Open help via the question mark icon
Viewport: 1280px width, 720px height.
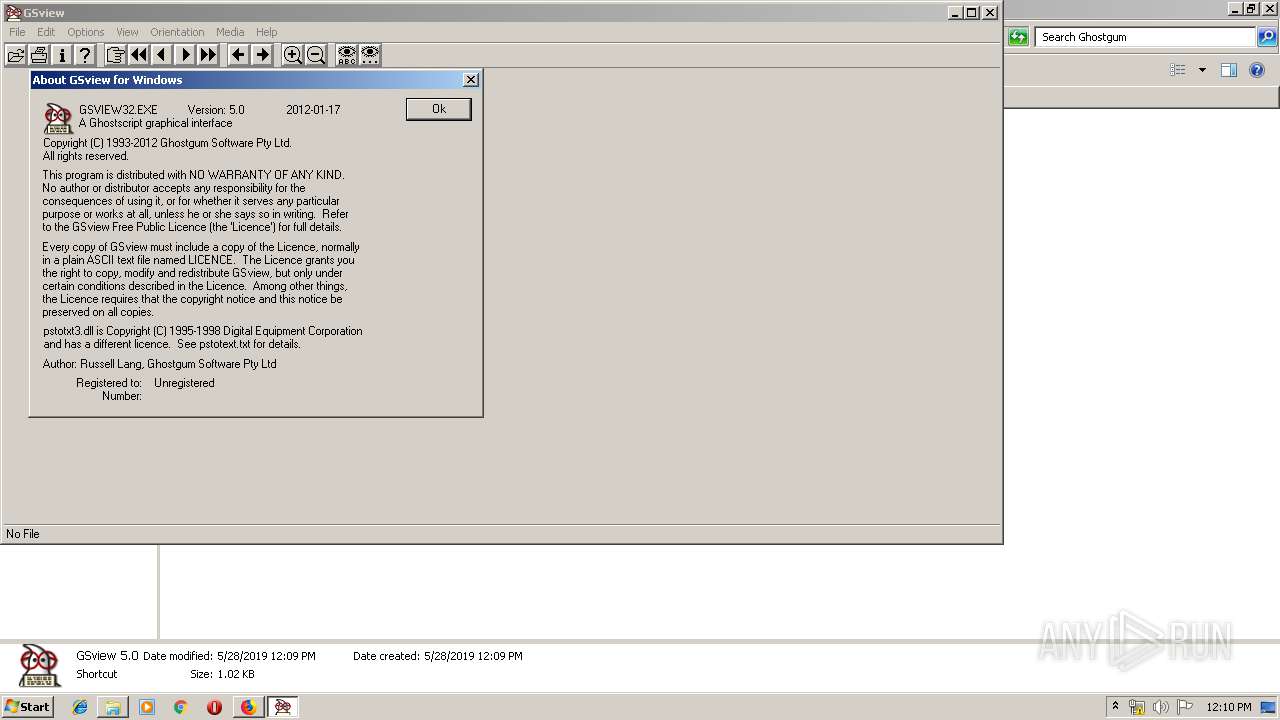point(85,55)
